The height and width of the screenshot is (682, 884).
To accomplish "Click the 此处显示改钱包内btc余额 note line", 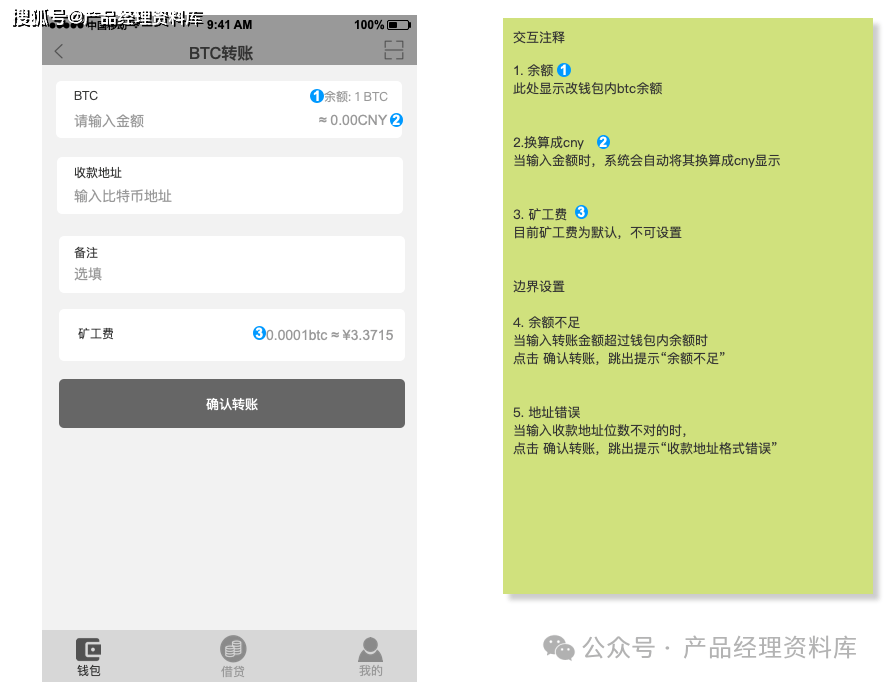I will [x=587, y=88].
